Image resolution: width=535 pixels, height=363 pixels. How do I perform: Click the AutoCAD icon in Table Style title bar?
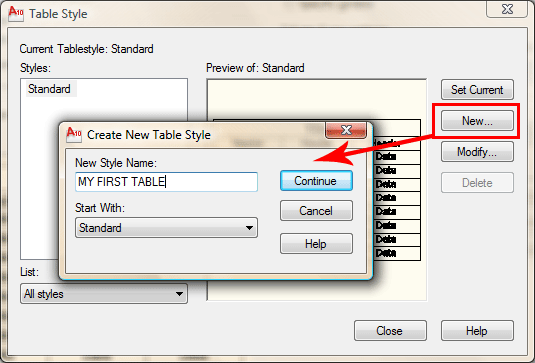tap(16, 14)
